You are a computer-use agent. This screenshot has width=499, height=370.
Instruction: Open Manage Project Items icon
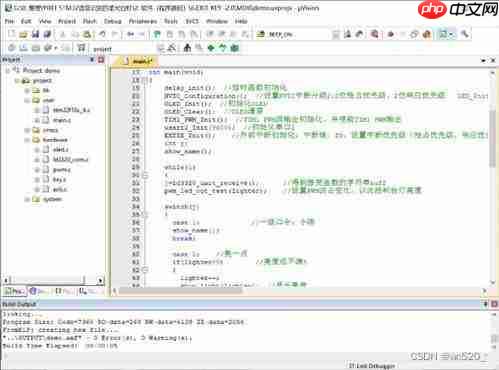tap(187, 48)
